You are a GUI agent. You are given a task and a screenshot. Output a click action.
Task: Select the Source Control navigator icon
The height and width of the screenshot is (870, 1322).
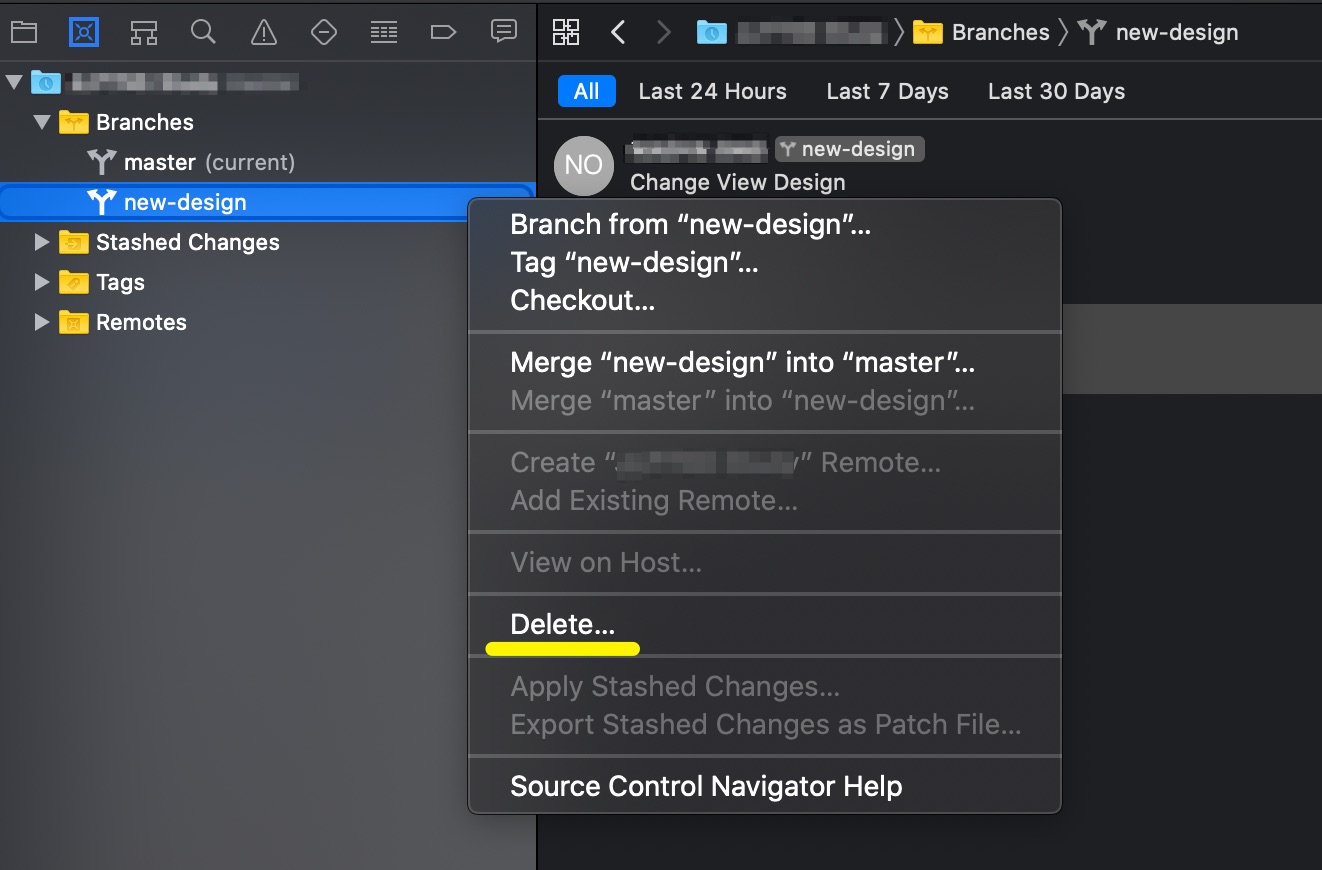click(84, 32)
